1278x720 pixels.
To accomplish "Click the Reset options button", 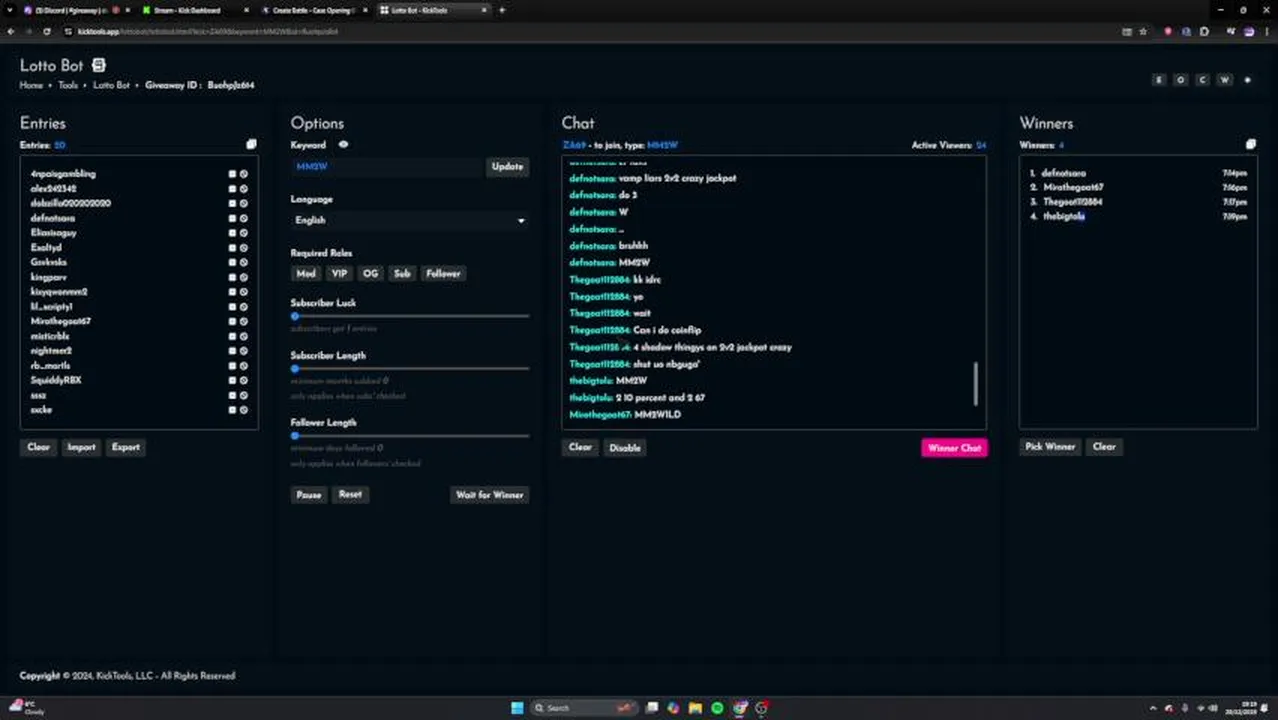I will pos(350,495).
